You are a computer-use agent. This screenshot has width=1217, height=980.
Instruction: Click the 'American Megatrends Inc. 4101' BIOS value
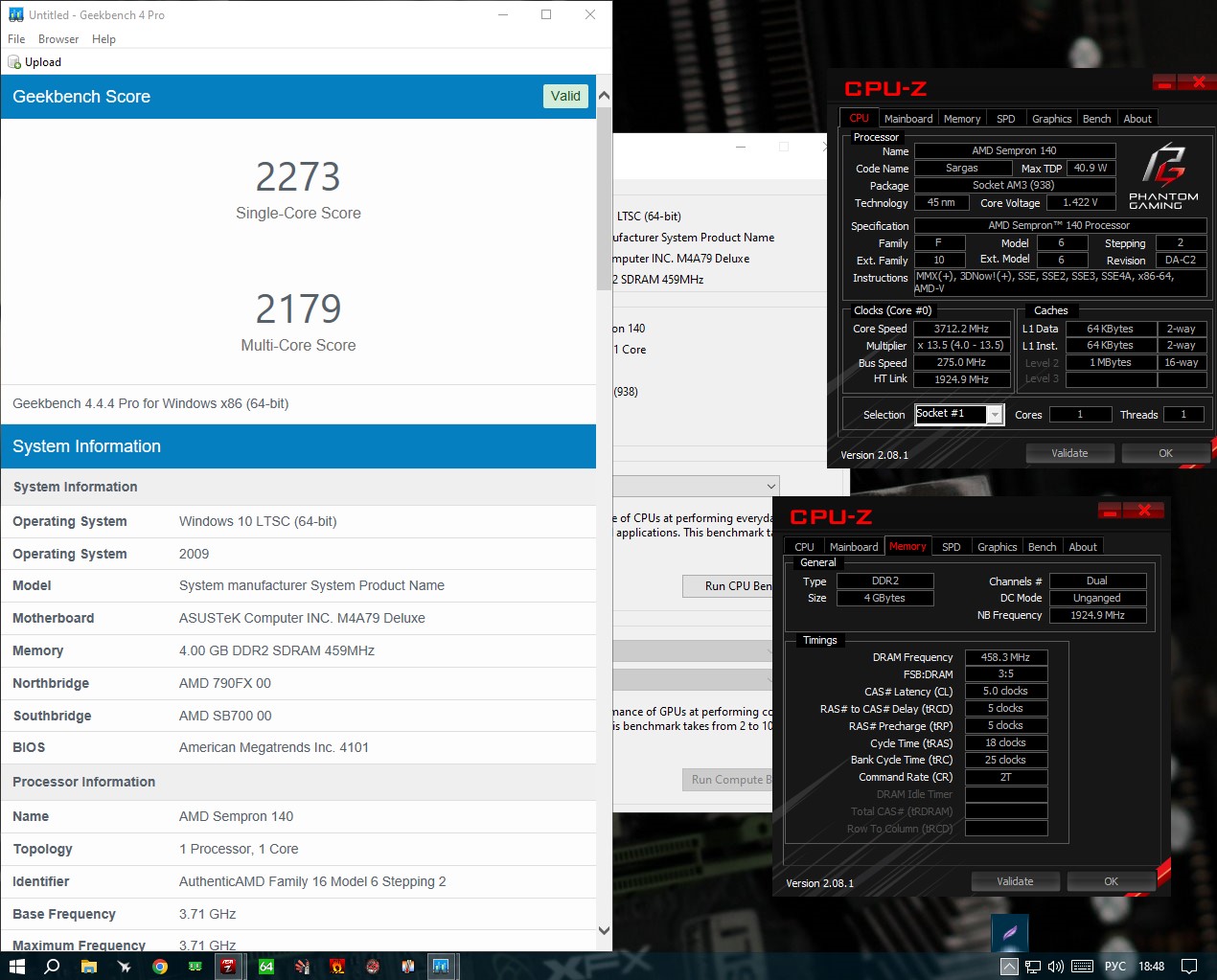point(274,747)
